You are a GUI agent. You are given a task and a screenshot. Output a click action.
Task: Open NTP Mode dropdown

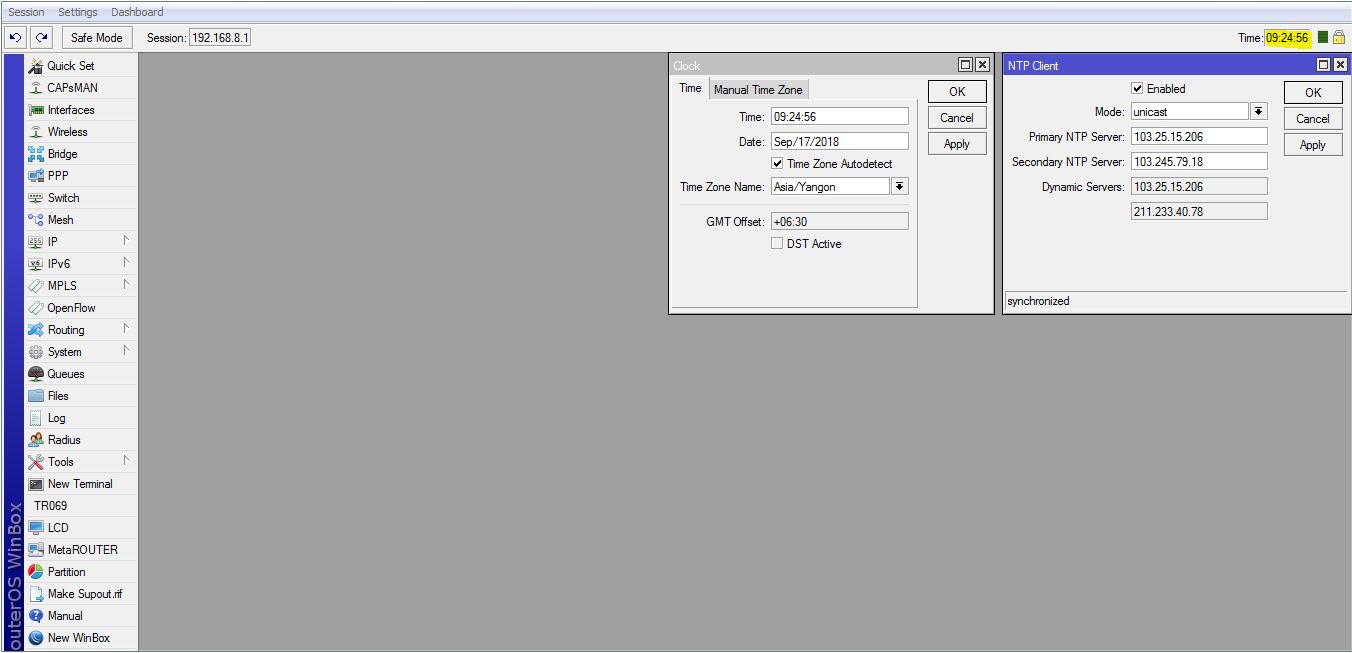coord(1259,112)
